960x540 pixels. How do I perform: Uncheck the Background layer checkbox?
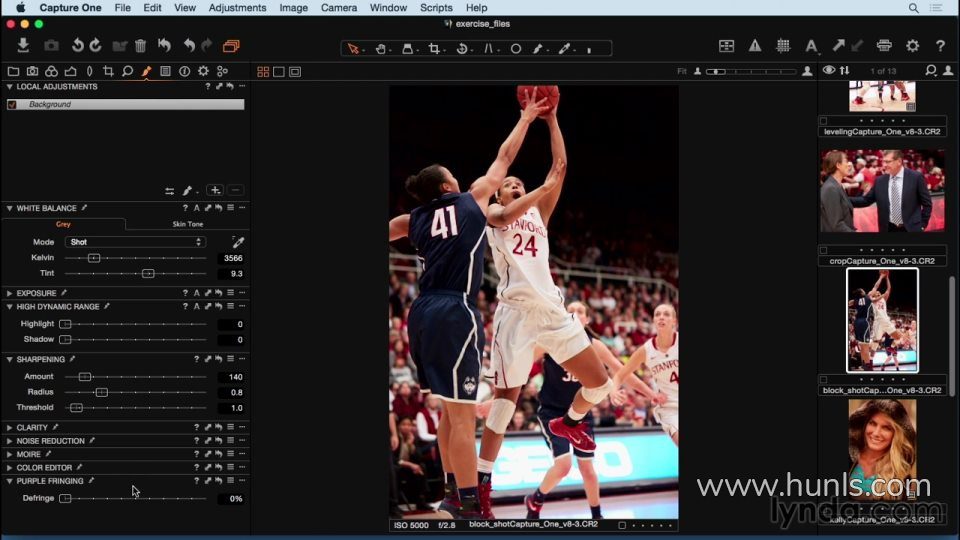12,104
